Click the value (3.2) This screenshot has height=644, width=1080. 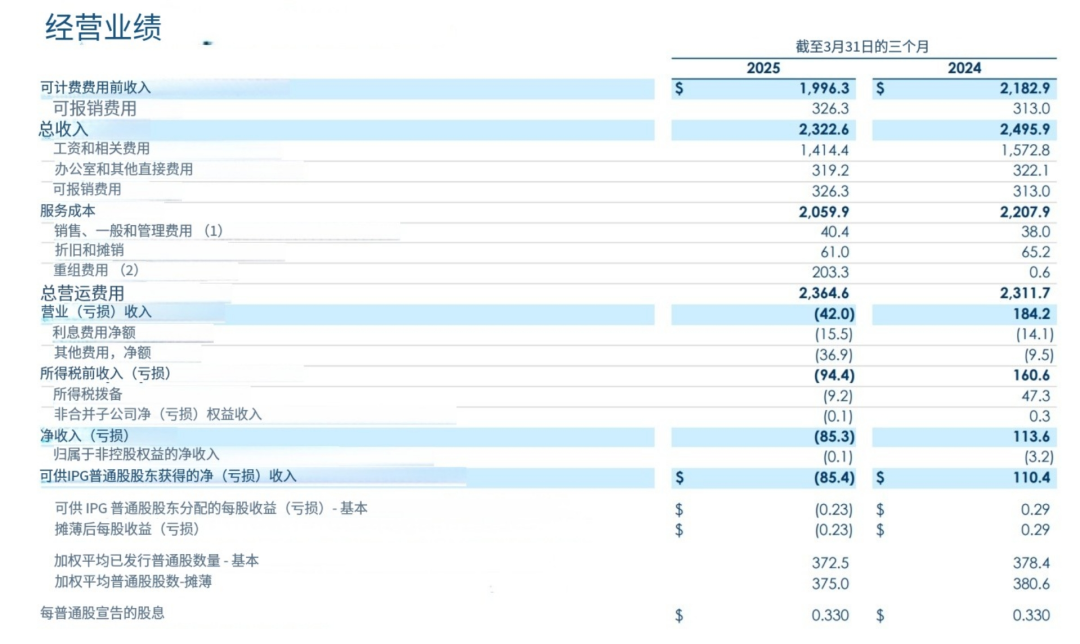coord(1039,457)
